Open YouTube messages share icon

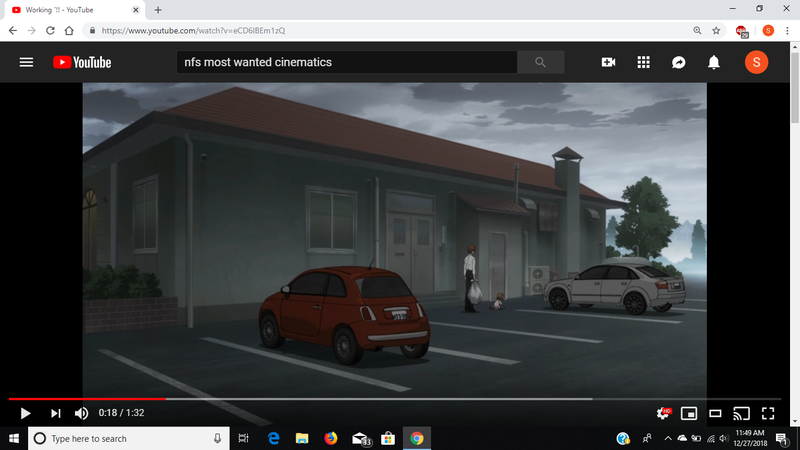tap(679, 62)
